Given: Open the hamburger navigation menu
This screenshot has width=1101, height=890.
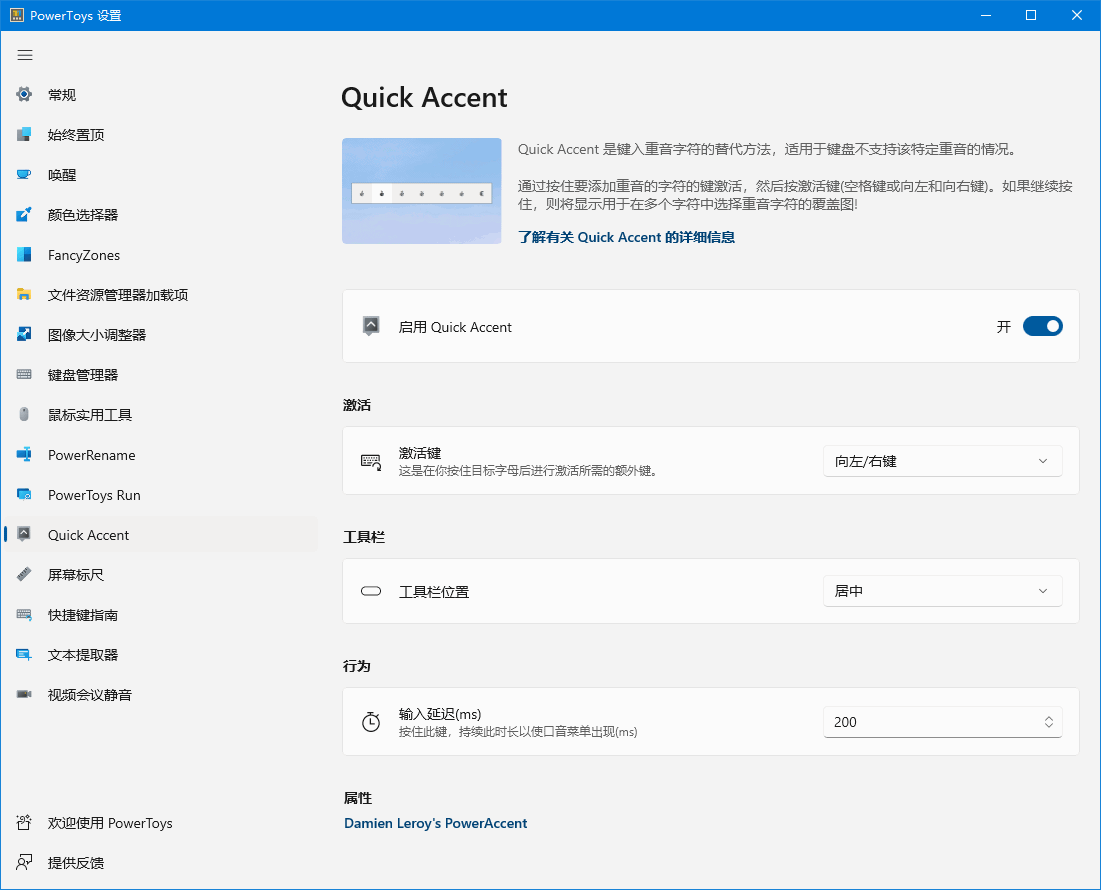Looking at the screenshot, I should (x=25, y=55).
